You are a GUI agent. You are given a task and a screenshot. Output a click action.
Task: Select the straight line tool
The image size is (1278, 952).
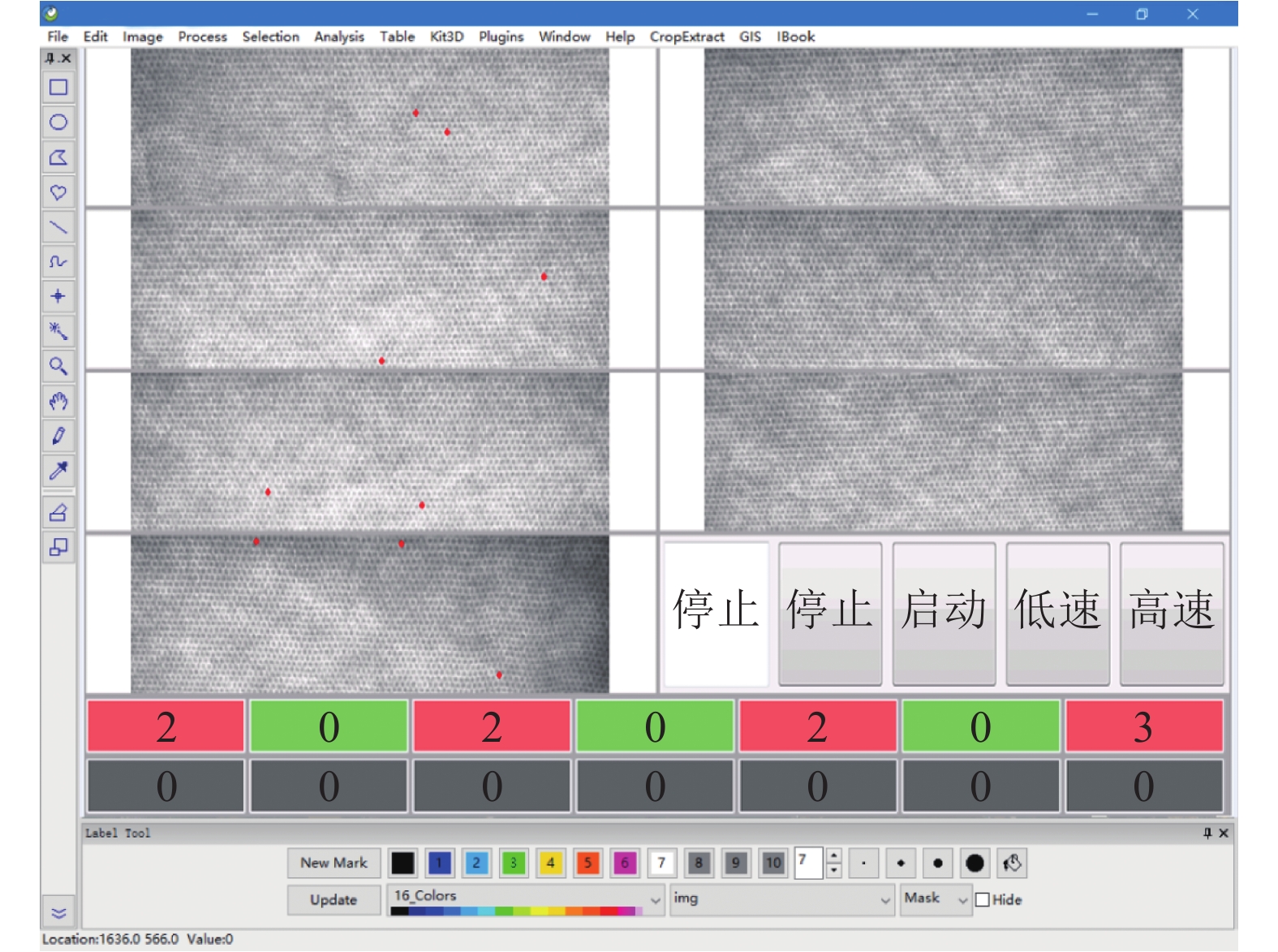[x=58, y=227]
